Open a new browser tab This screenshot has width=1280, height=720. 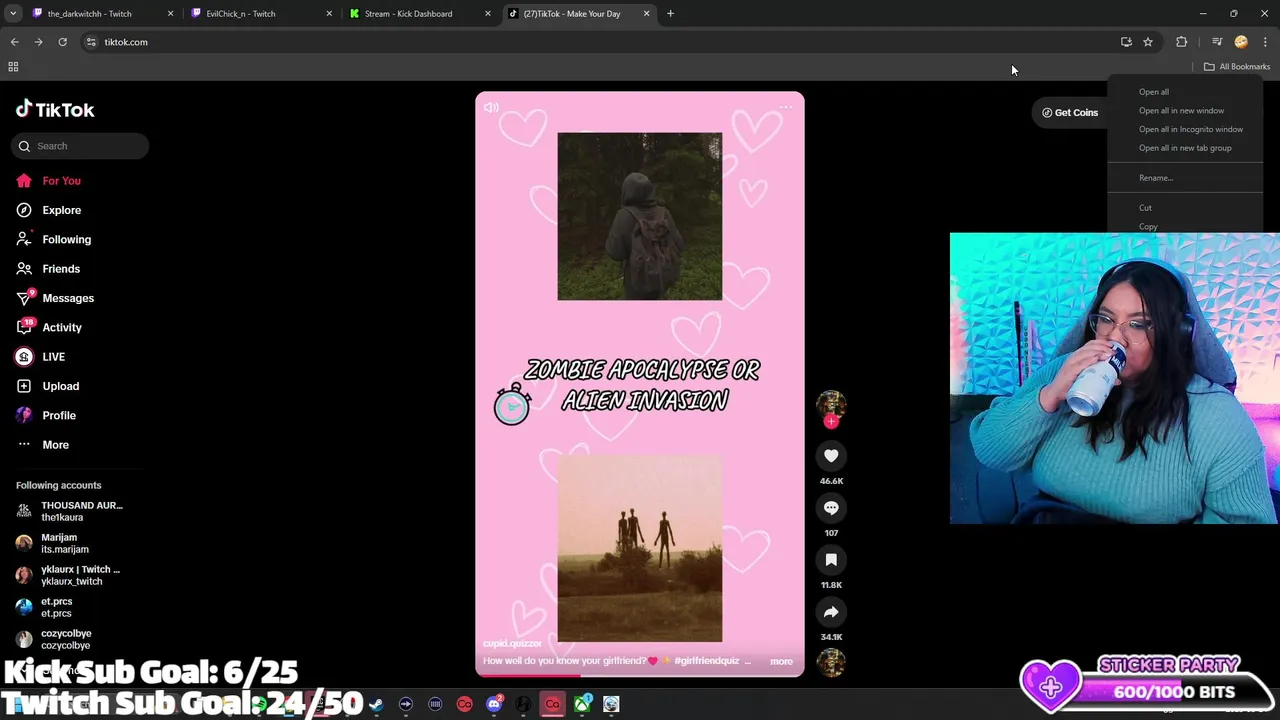(670, 14)
